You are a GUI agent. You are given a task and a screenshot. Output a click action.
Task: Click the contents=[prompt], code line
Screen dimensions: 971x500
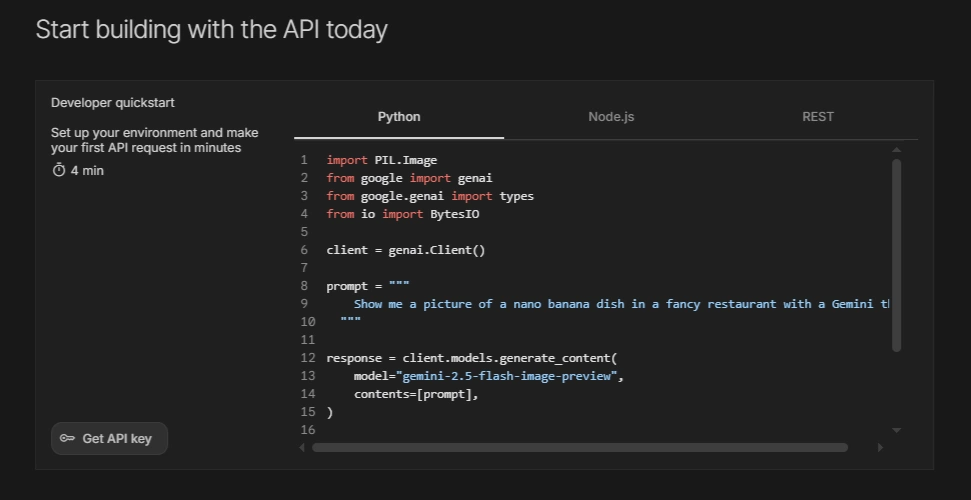[x=416, y=394]
